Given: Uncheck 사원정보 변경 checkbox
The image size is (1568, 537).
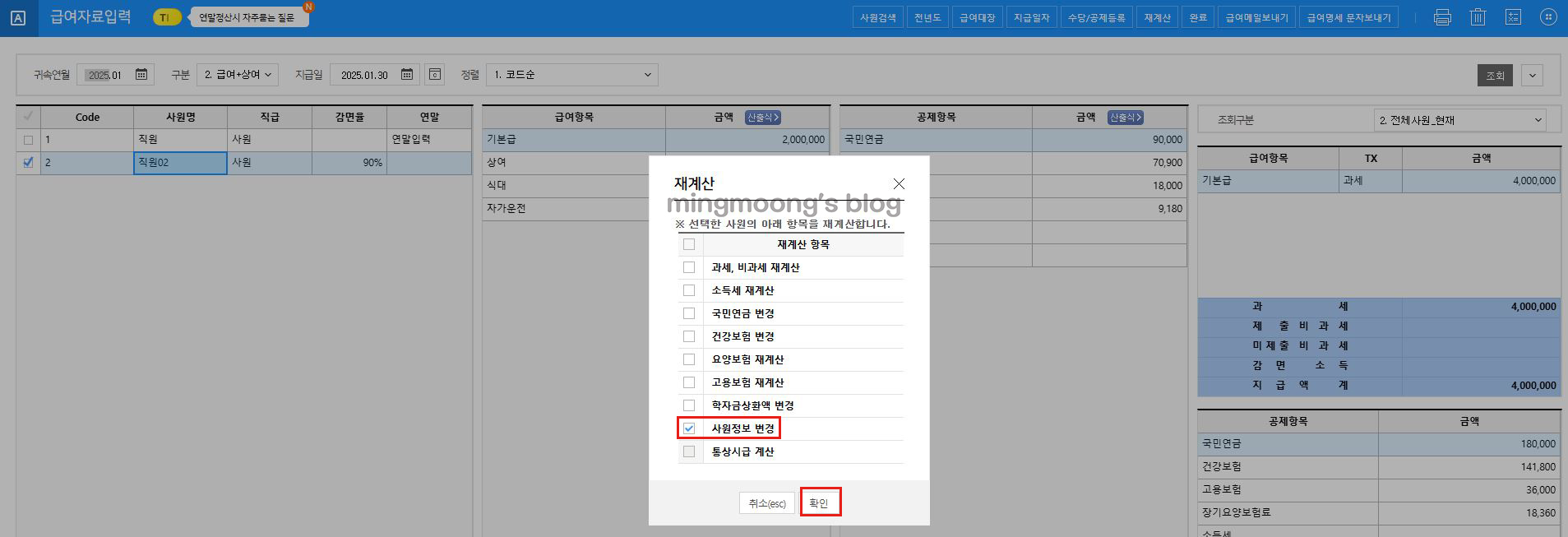Looking at the screenshot, I should point(689,428).
